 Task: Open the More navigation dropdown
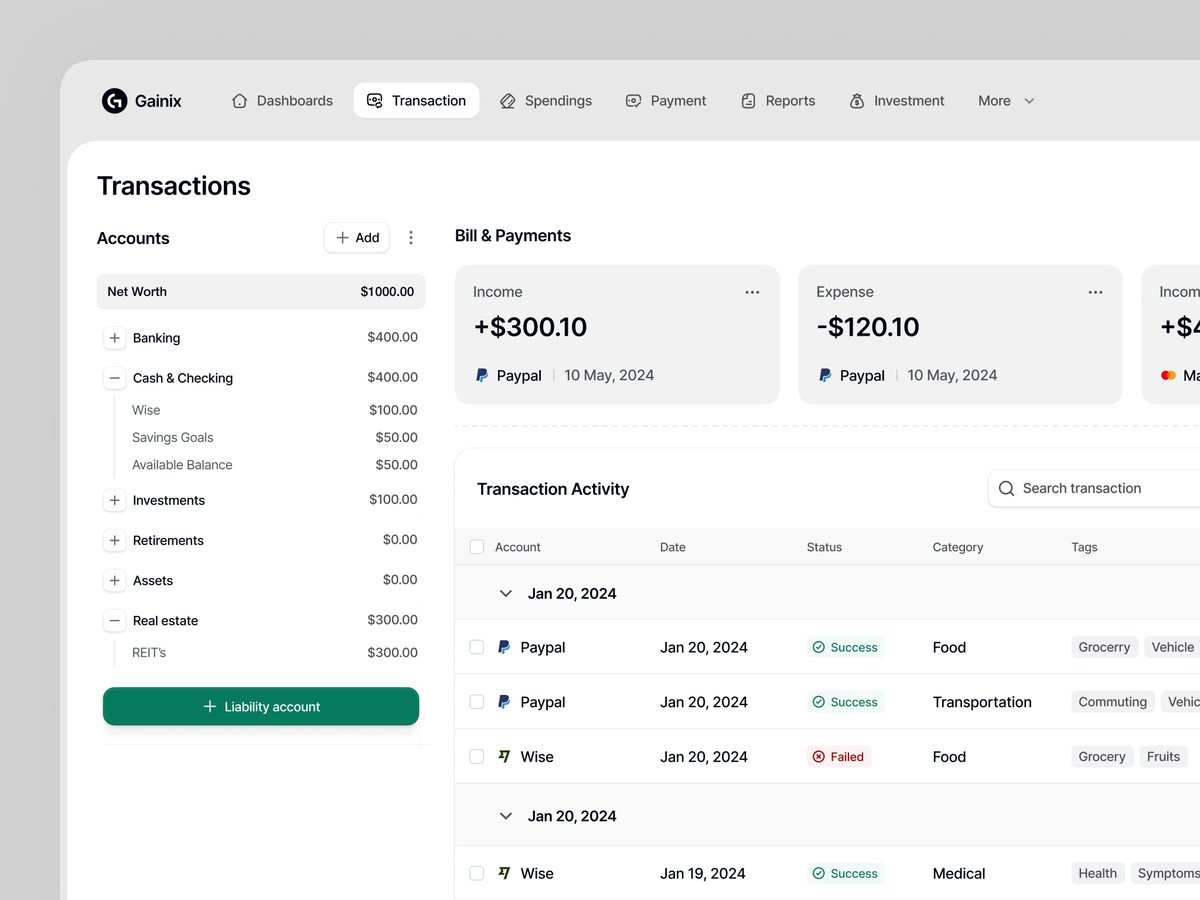click(1006, 100)
